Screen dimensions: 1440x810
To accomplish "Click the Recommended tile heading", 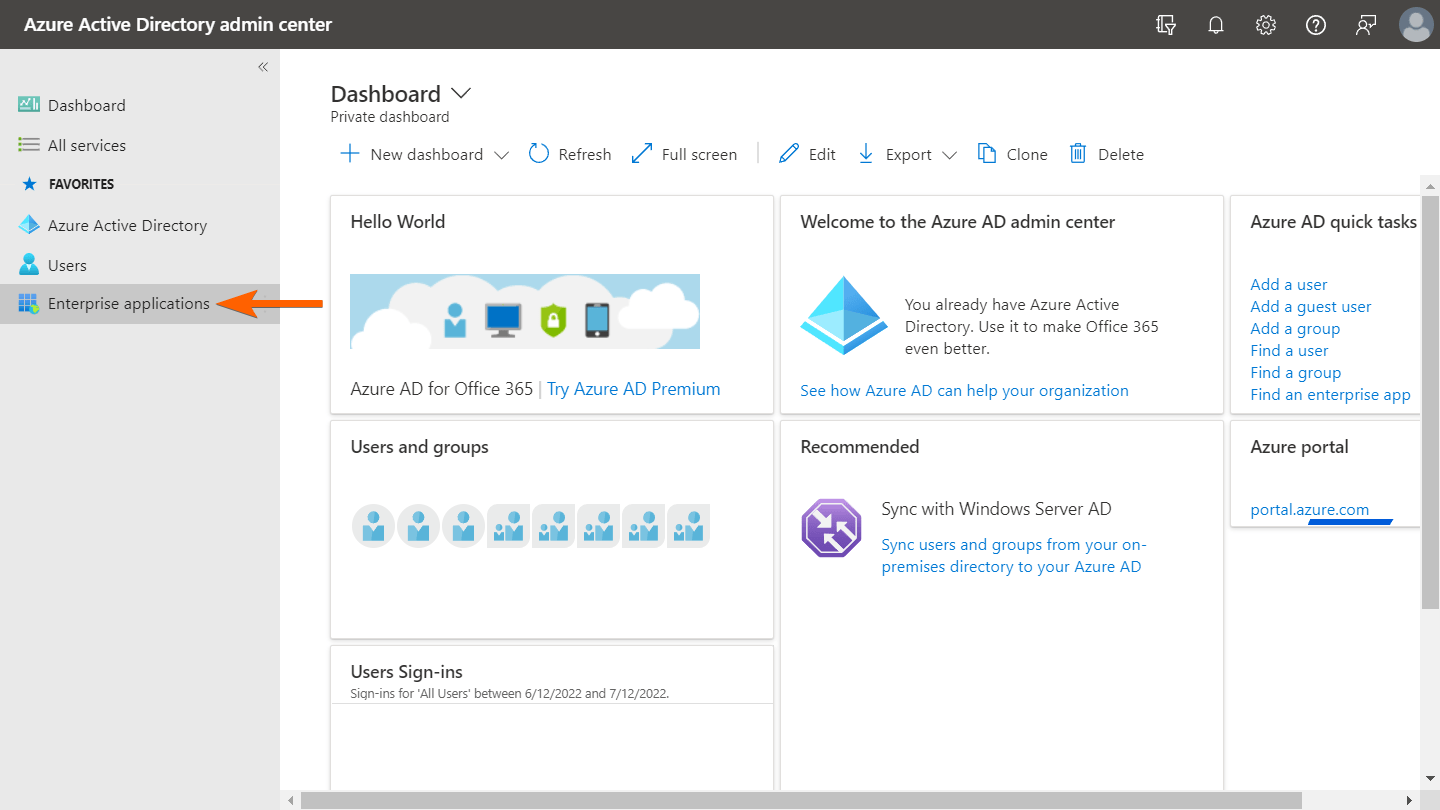I will point(860,447).
